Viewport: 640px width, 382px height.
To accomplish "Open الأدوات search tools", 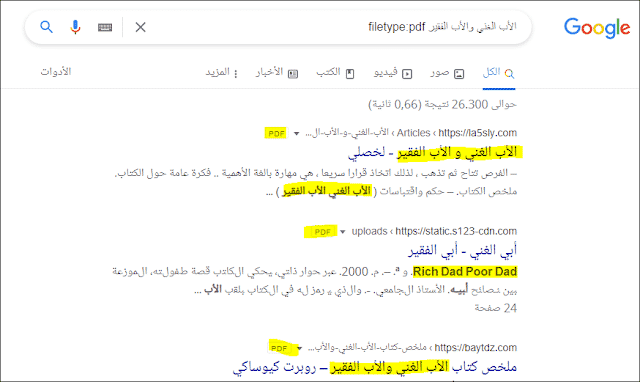I will click(56, 72).
